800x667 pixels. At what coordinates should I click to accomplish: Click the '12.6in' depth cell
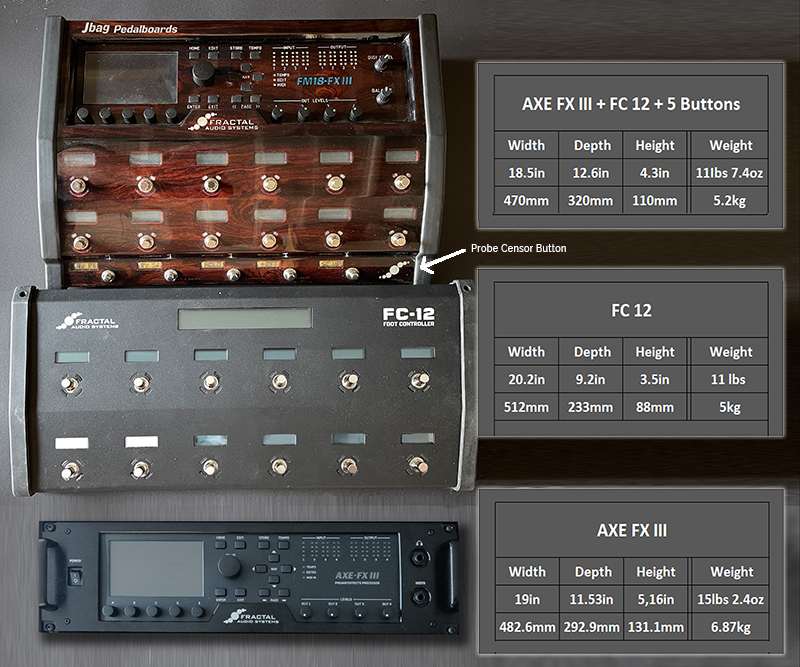coord(591,173)
